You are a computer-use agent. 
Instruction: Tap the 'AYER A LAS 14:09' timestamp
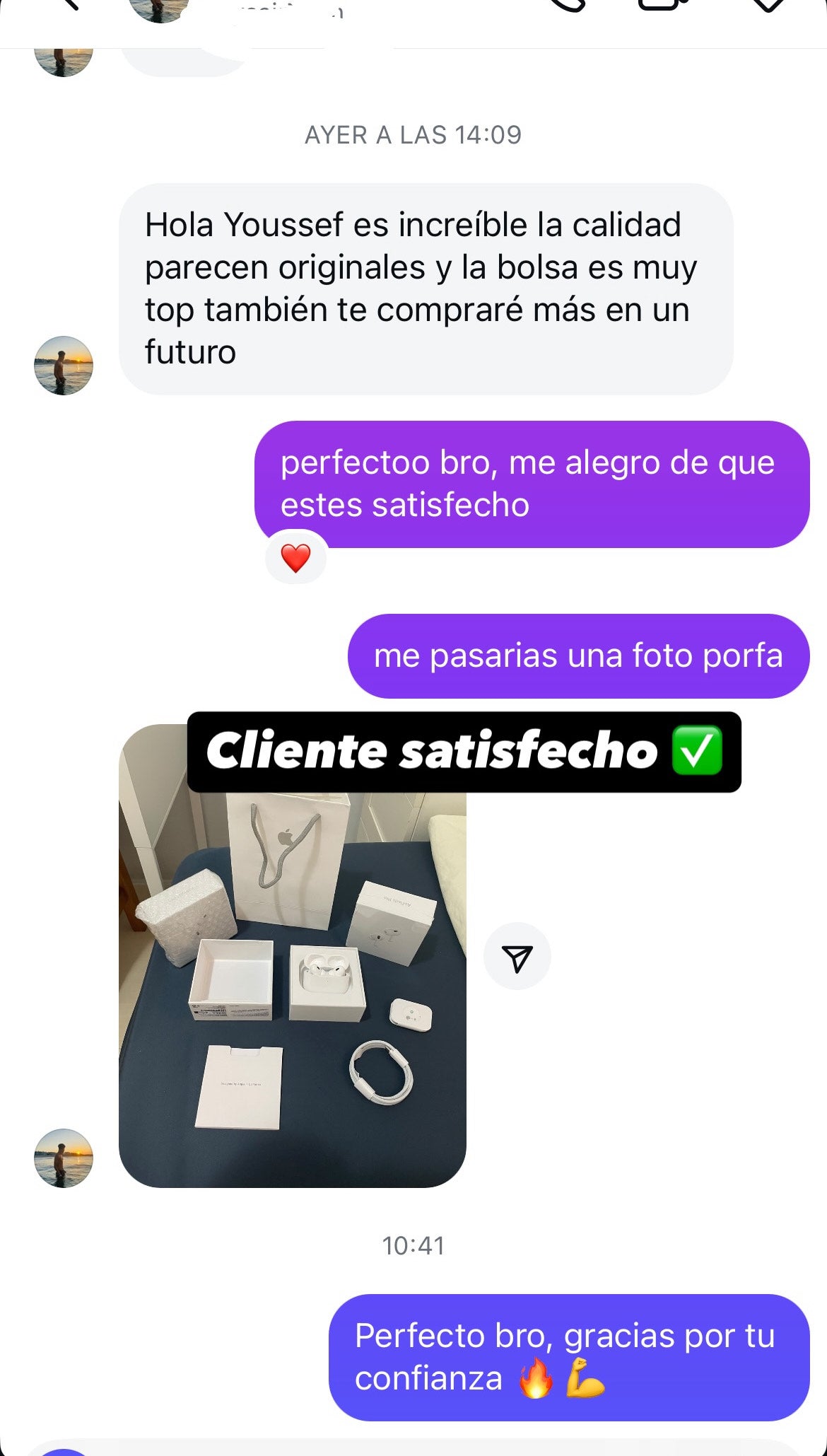(x=413, y=134)
